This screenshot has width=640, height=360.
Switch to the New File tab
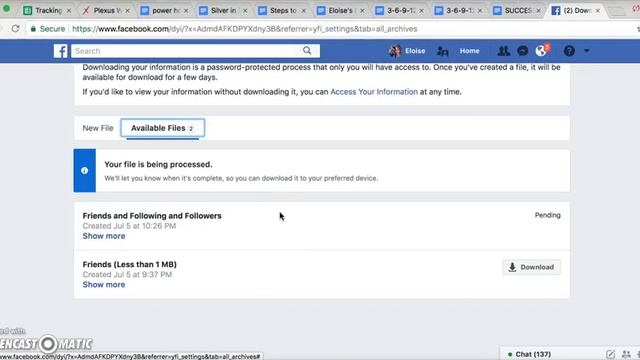(98, 128)
